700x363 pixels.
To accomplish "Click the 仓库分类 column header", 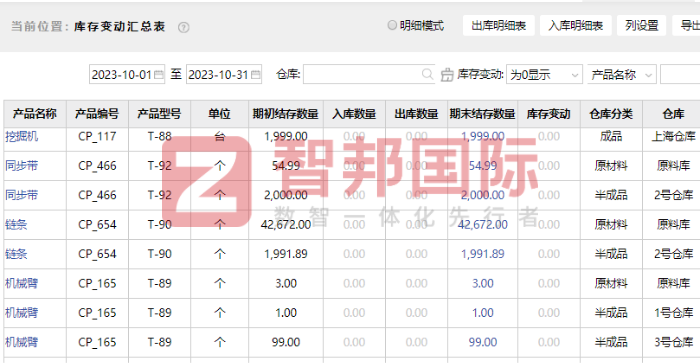I will tap(611, 114).
